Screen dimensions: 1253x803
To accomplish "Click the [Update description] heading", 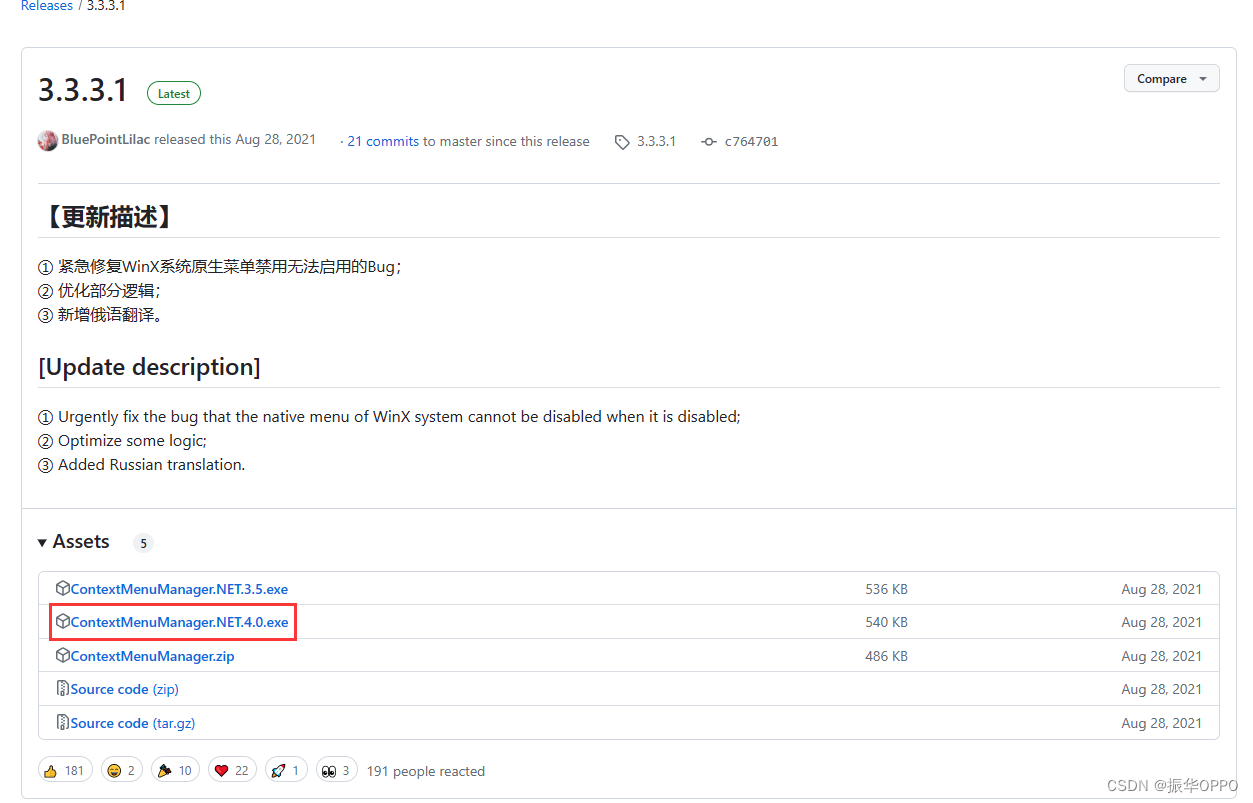I will pos(150,367).
